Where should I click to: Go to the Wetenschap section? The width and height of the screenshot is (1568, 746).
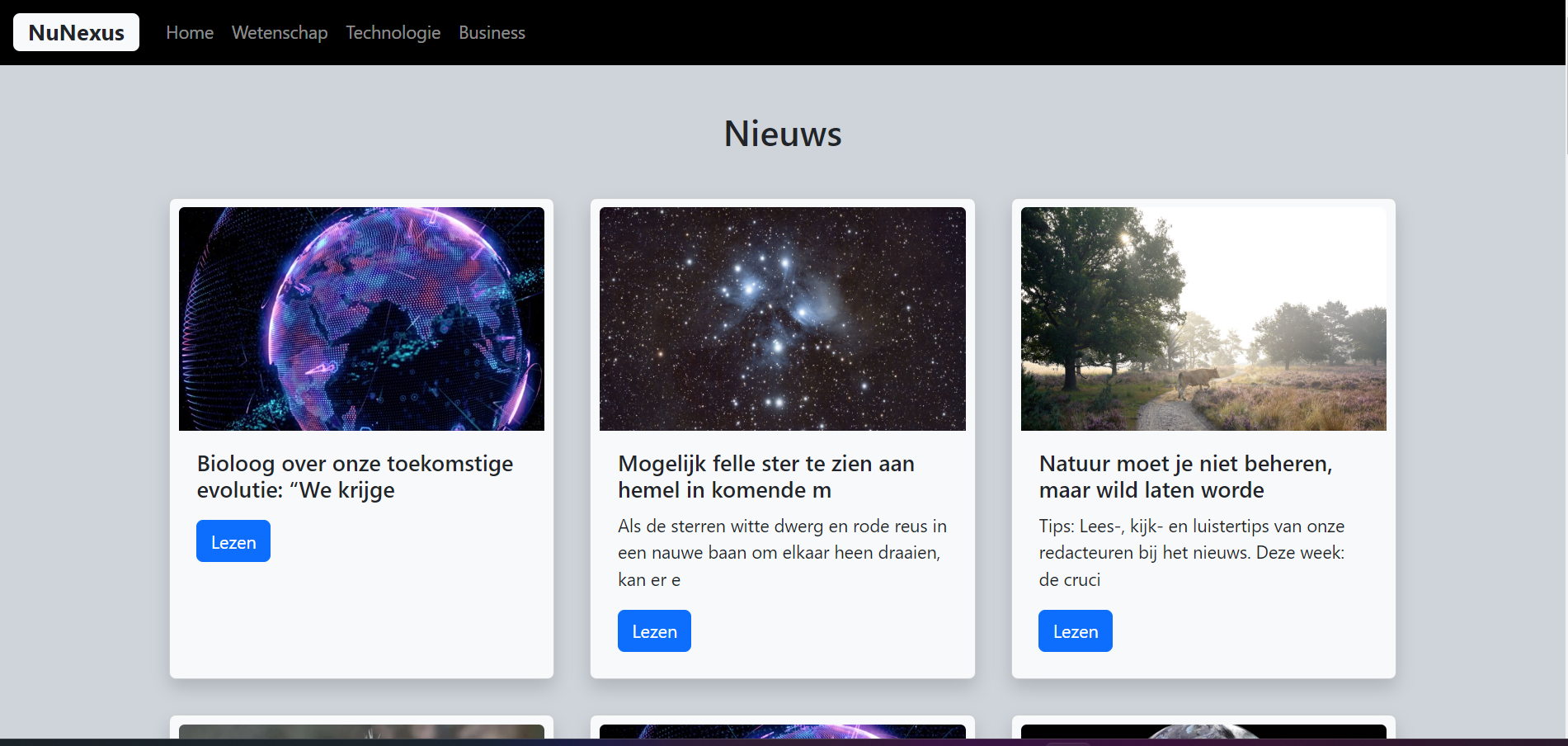(280, 32)
